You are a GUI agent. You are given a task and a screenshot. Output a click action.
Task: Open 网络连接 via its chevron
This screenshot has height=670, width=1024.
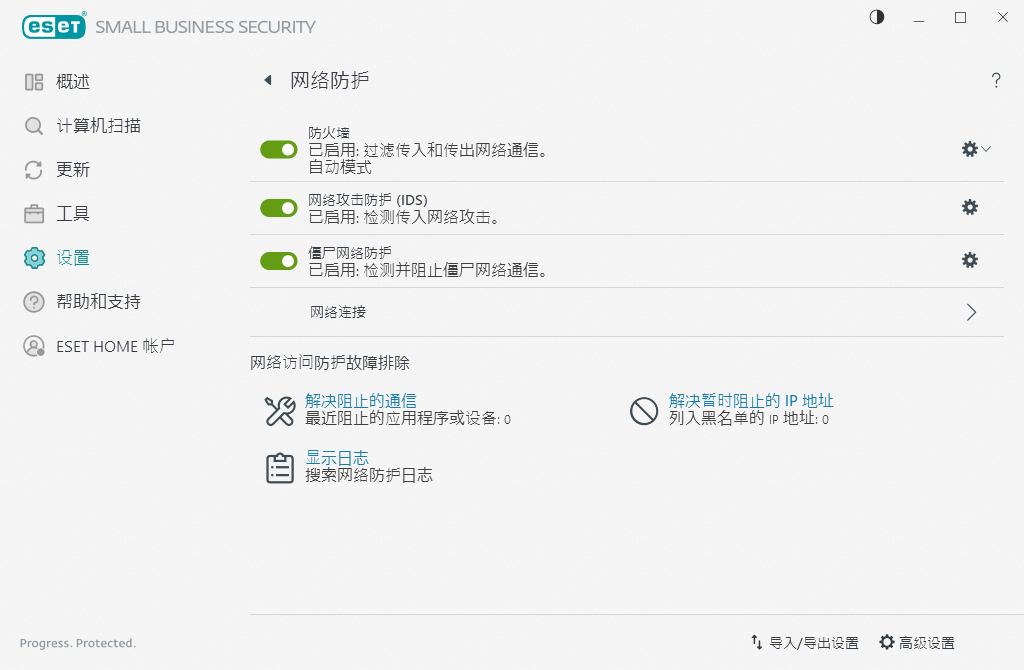pyautogui.click(x=970, y=312)
